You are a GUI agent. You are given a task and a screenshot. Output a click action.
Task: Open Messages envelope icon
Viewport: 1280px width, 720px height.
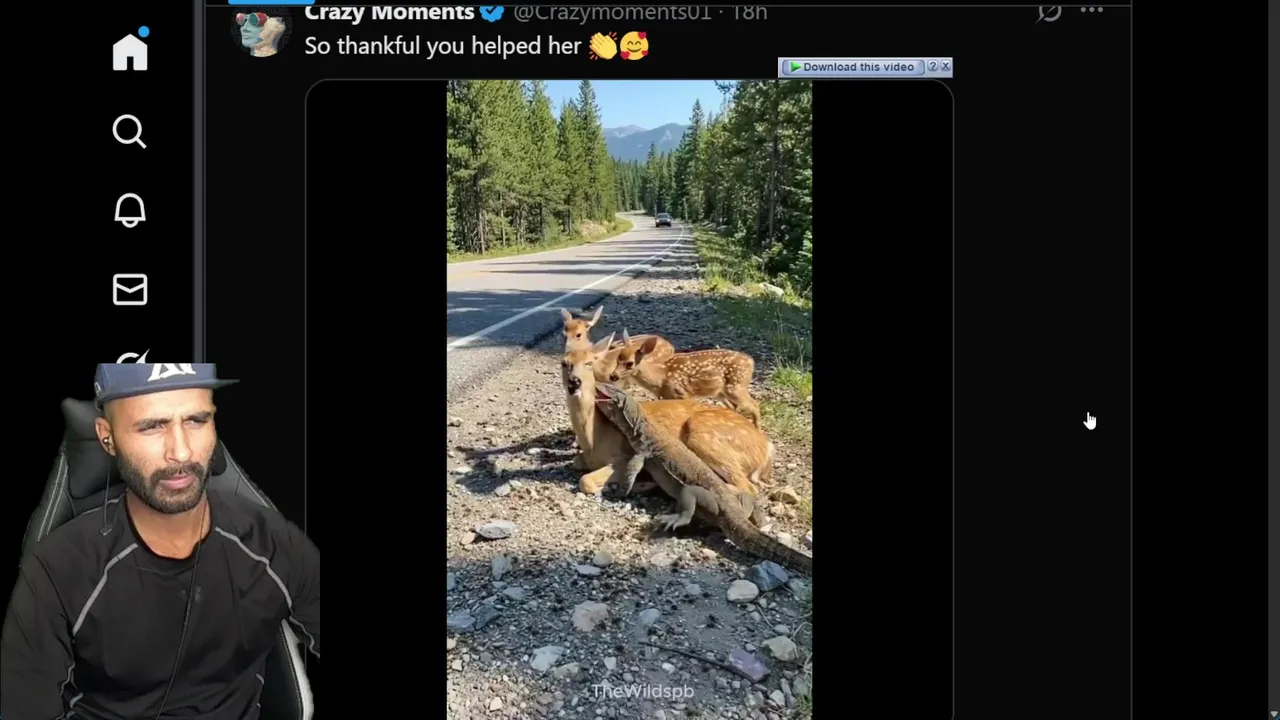click(x=129, y=289)
